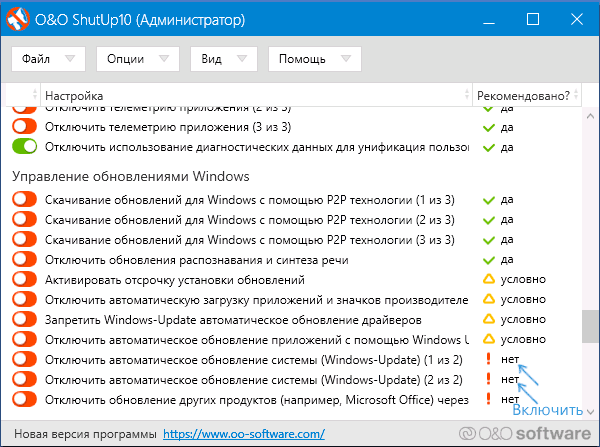The height and width of the screenshot is (447, 600).
Task: Select 'Управление обновлениями Windows' section heading
Action: coord(130,176)
